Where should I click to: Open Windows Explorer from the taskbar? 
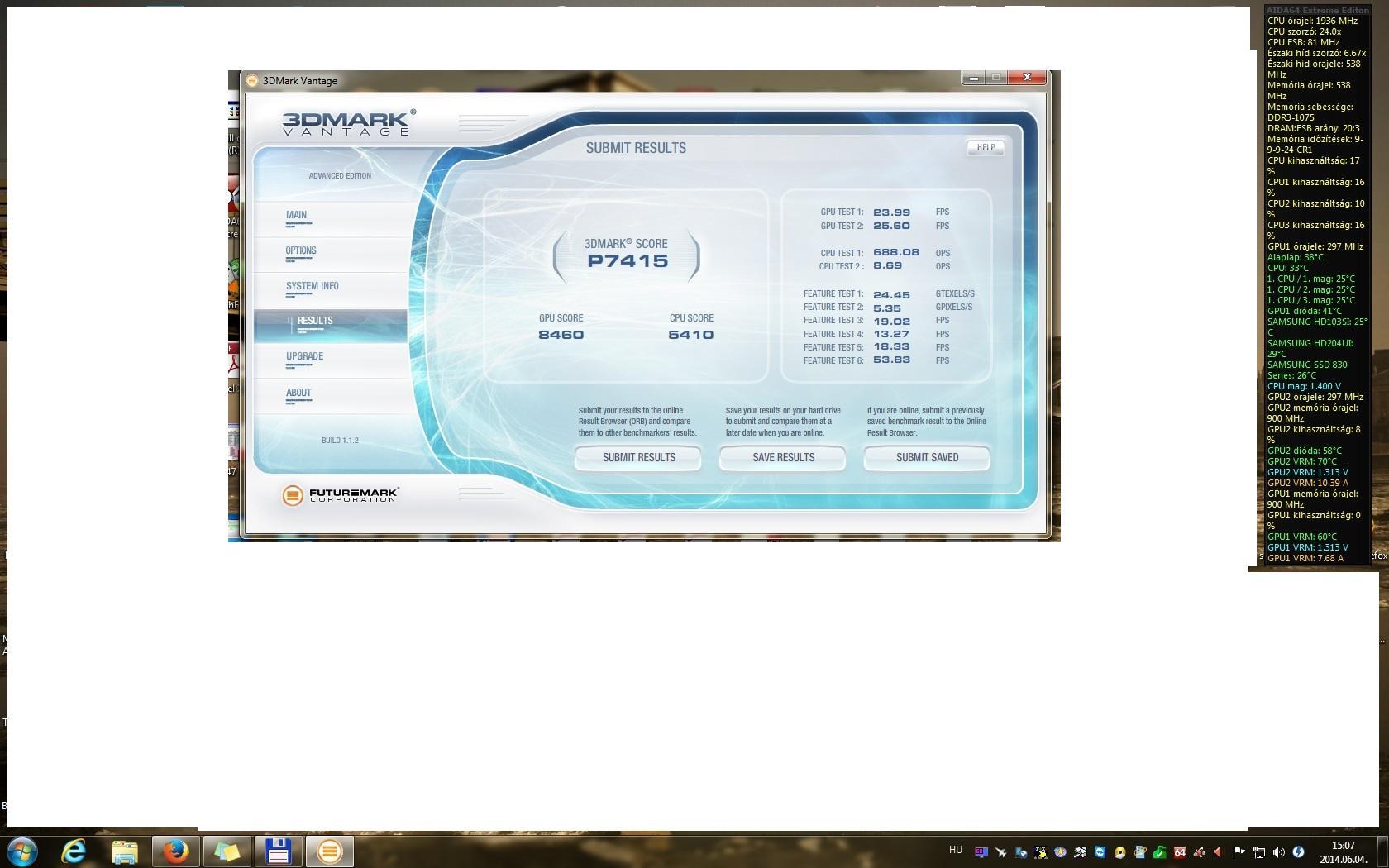[x=124, y=851]
